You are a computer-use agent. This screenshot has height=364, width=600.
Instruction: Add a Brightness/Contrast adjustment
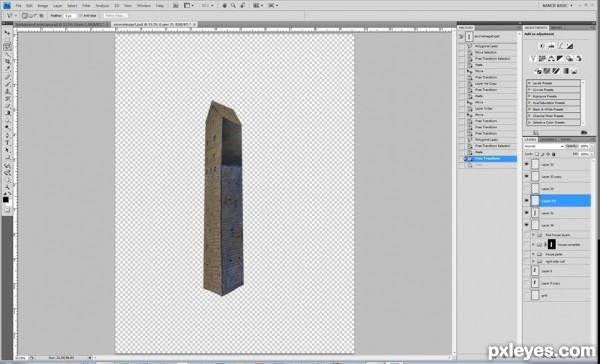pos(542,46)
